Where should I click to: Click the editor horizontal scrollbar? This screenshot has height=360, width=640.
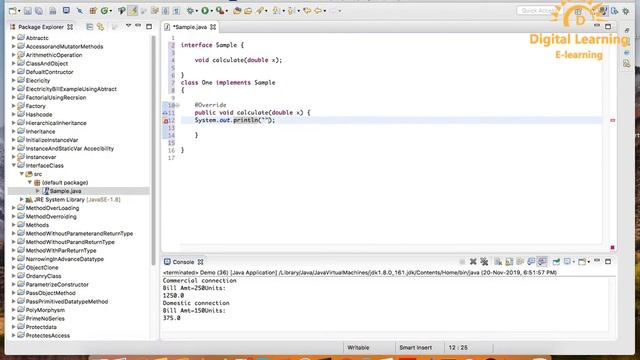pyautogui.click(x=391, y=248)
